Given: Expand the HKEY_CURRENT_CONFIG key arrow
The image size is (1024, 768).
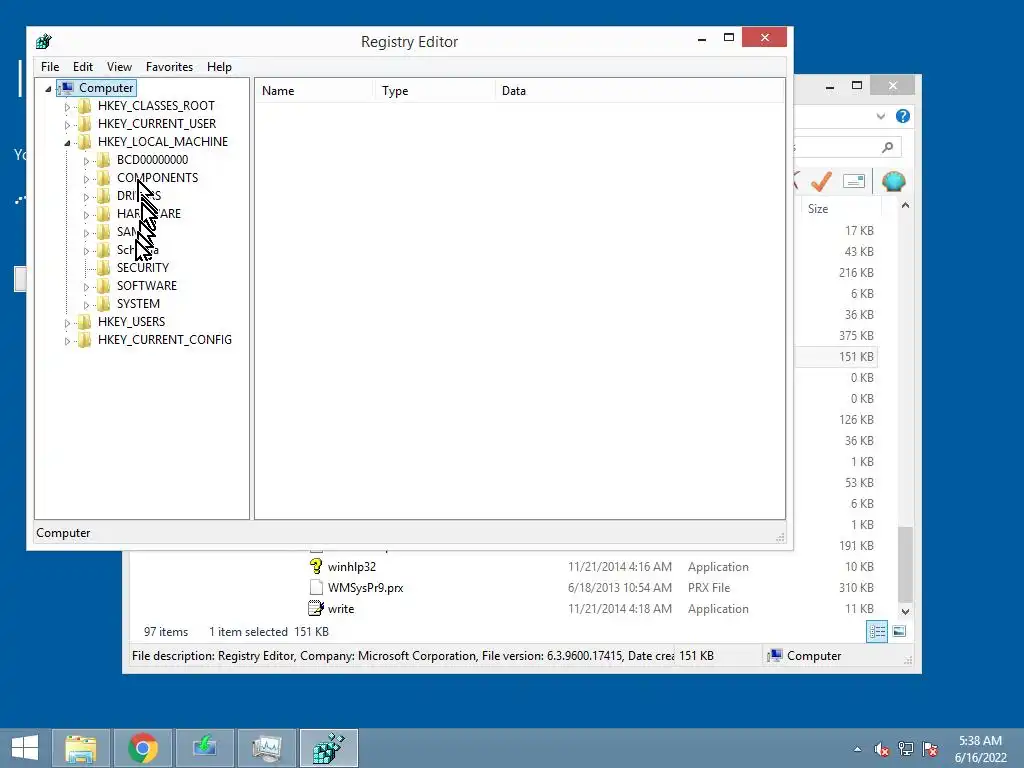Looking at the screenshot, I should click(67, 341).
